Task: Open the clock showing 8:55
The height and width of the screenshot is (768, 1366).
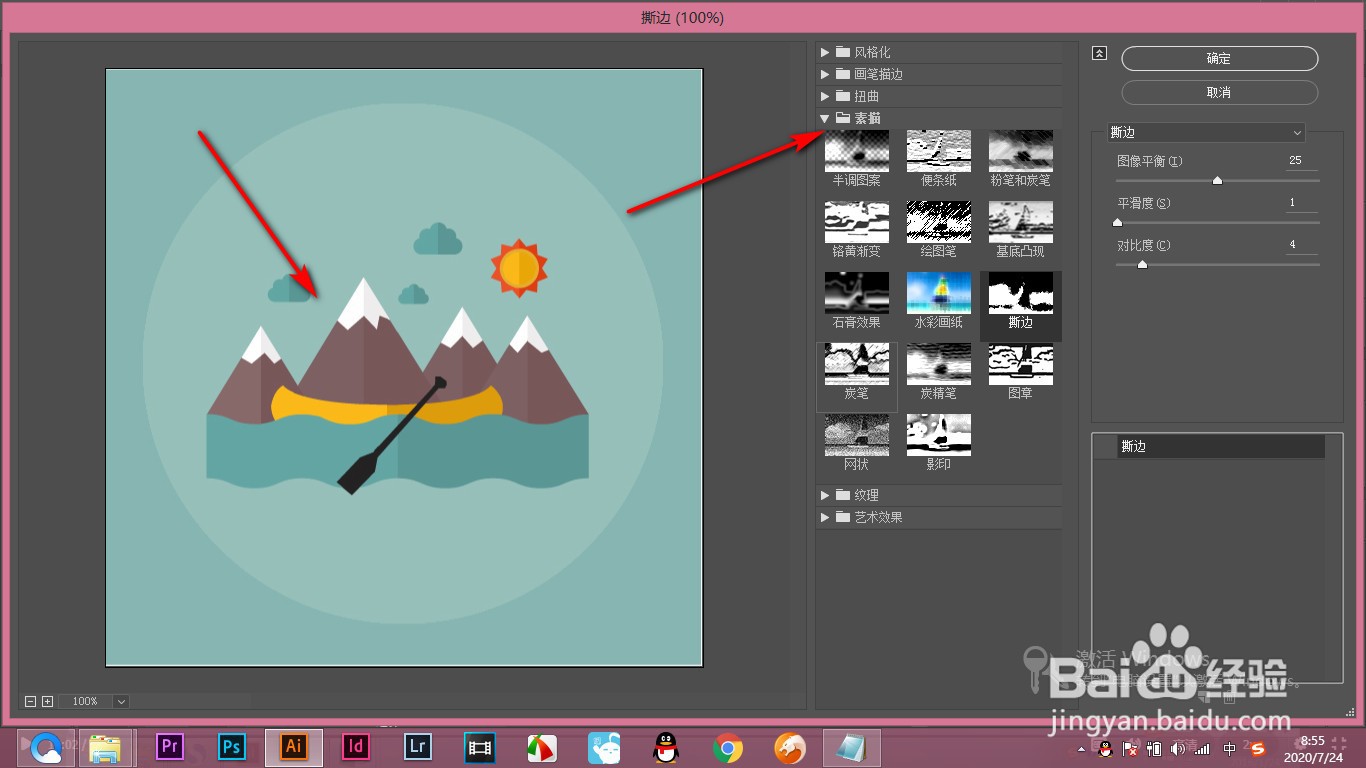Action: tap(1312, 748)
